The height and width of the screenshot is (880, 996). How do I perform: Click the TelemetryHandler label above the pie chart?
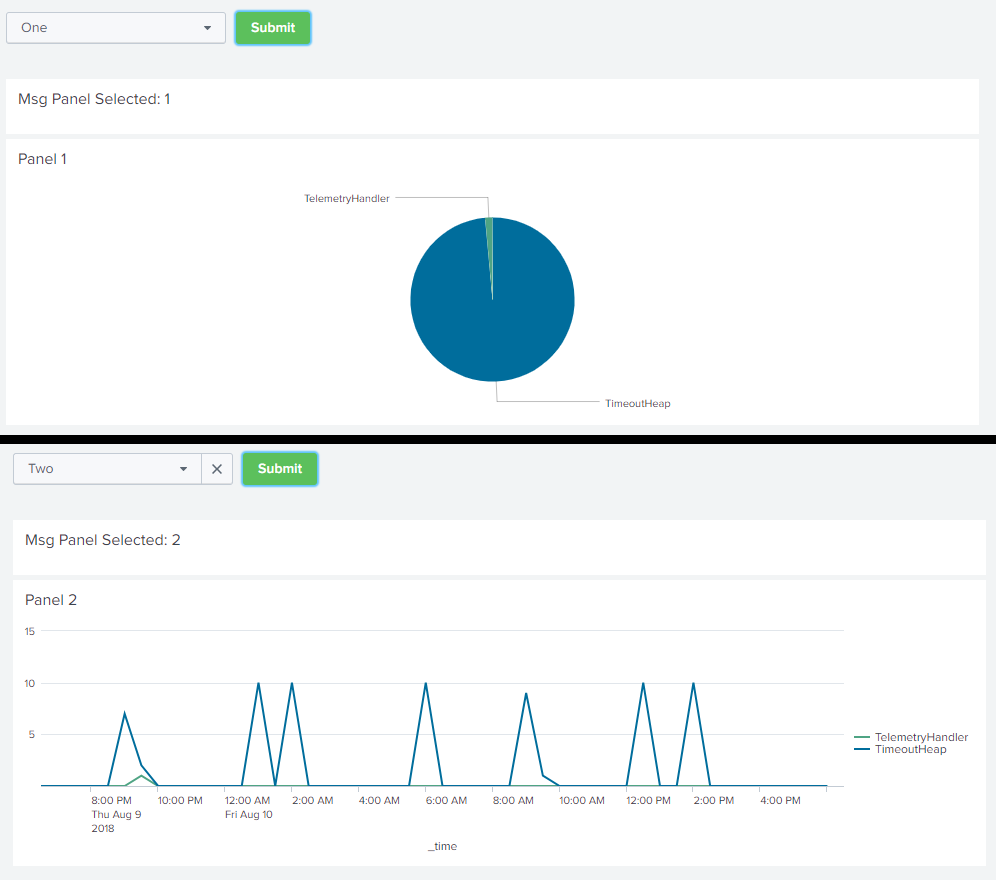pos(347,199)
